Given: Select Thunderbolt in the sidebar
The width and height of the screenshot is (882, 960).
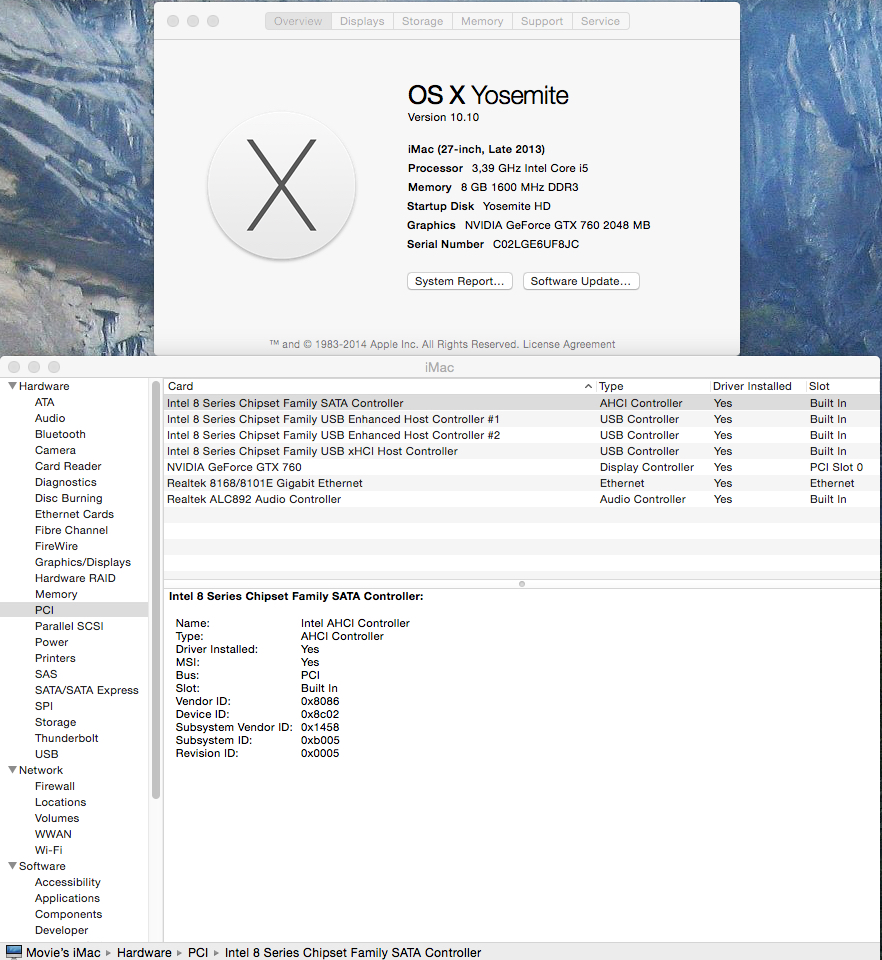Looking at the screenshot, I should tap(66, 738).
